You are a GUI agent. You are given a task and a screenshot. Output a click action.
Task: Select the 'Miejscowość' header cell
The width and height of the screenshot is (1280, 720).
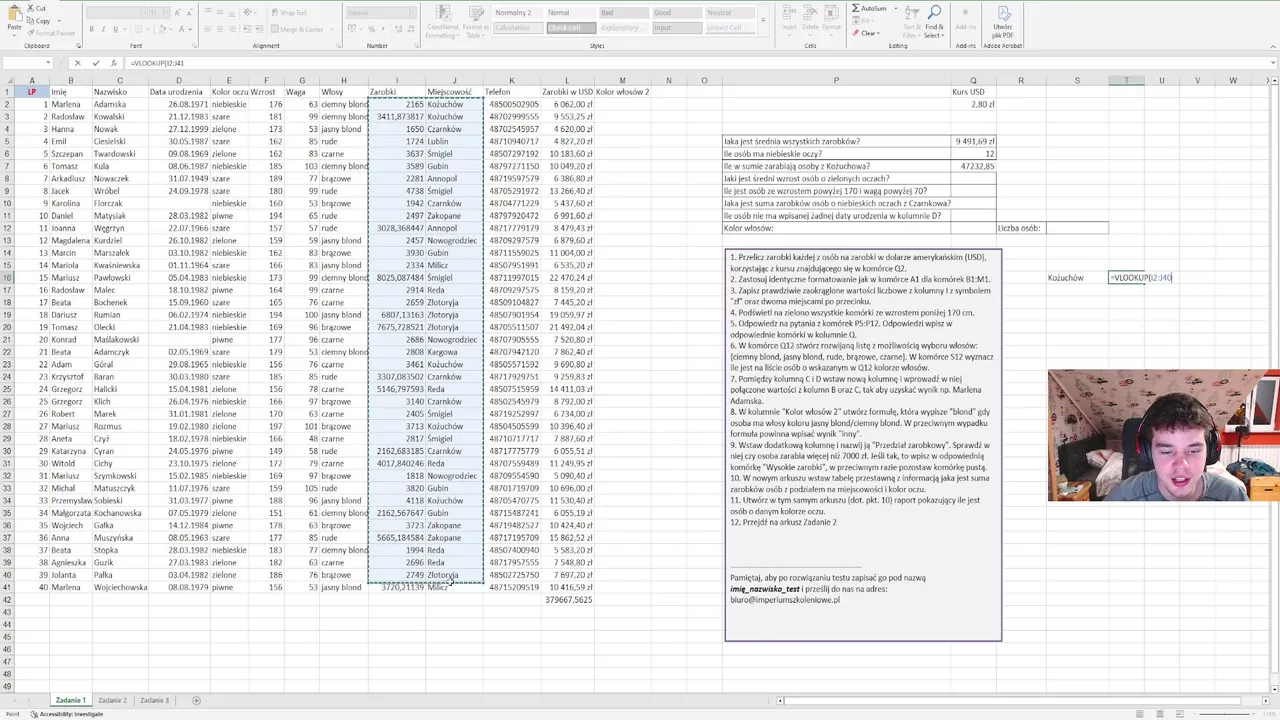tap(454, 92)
